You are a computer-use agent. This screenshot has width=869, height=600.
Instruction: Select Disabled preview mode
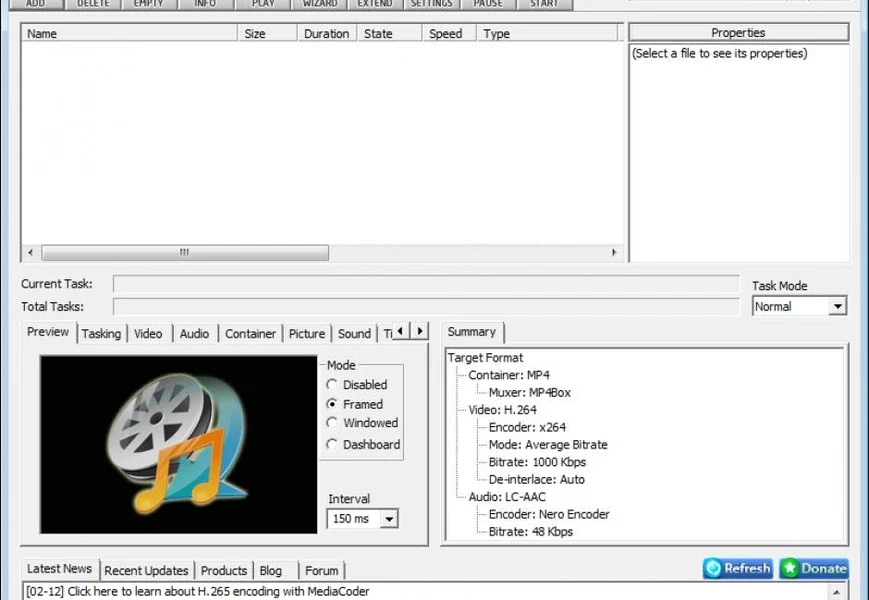point(358,384)
